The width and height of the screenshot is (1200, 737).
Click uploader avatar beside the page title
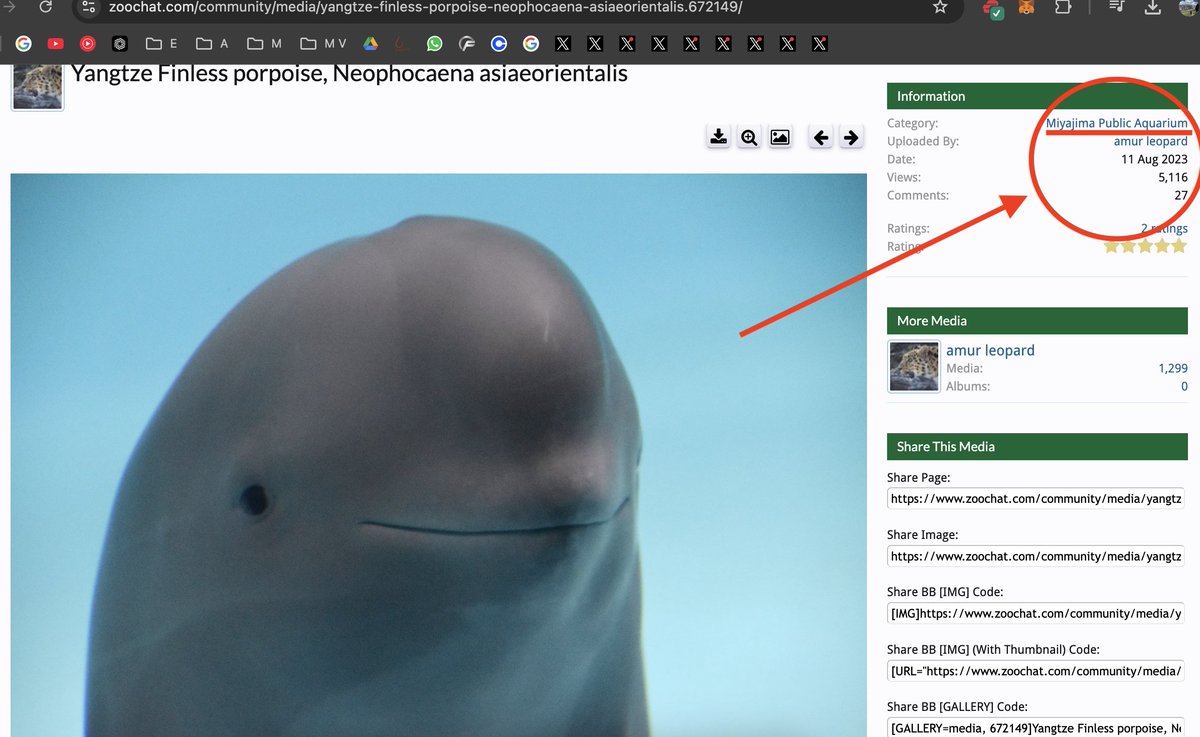(38, 86)
